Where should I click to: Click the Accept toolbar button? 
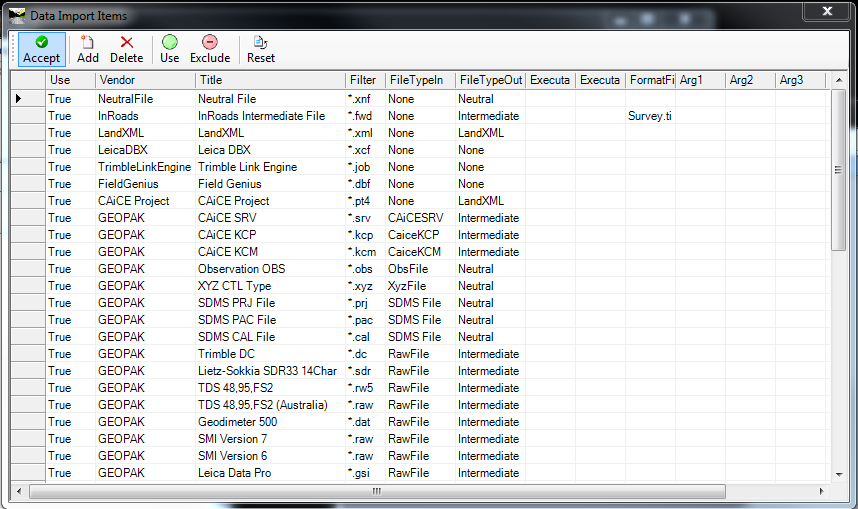coord(42,49)
